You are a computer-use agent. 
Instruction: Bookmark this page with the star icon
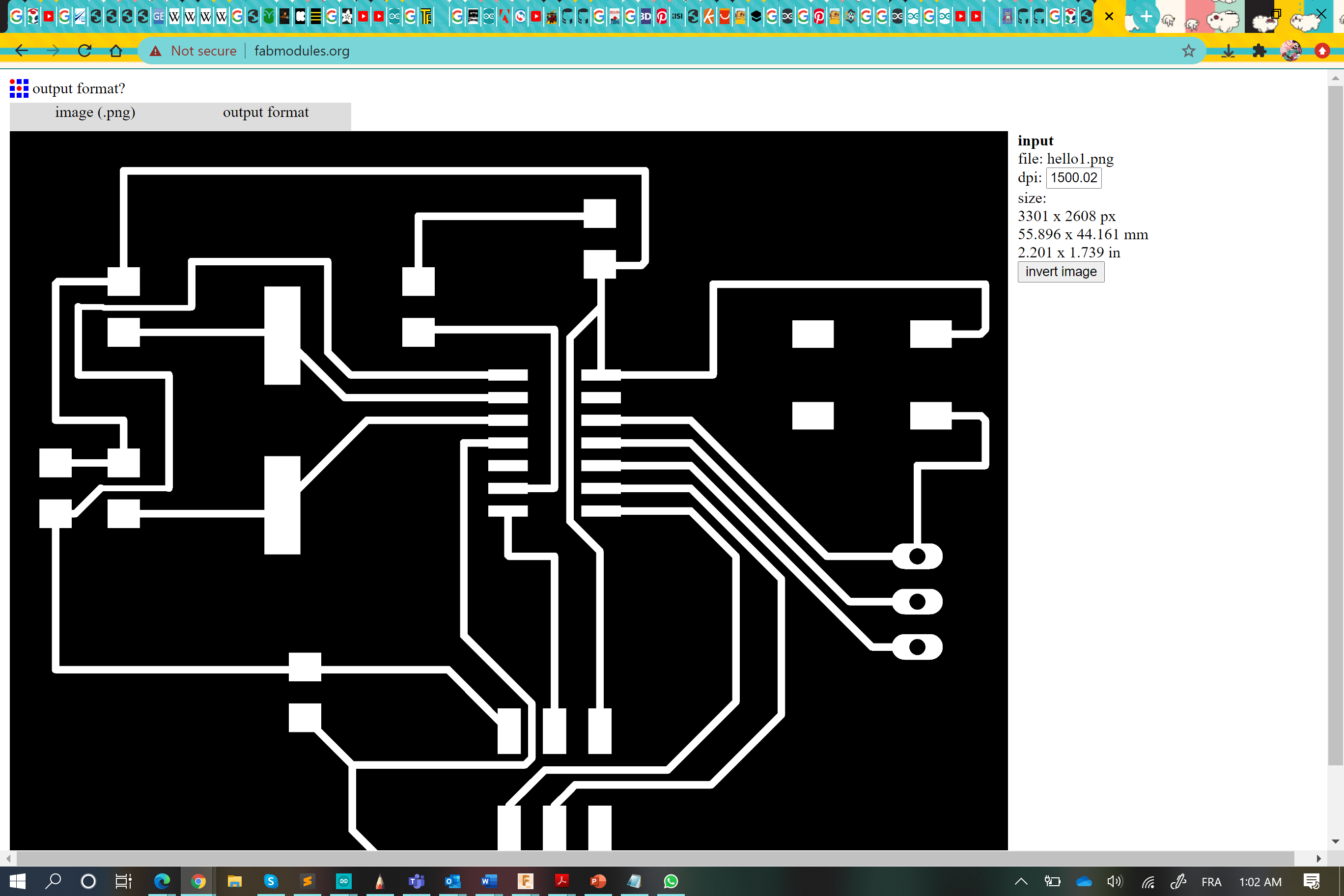click(x=1188, y=51)
